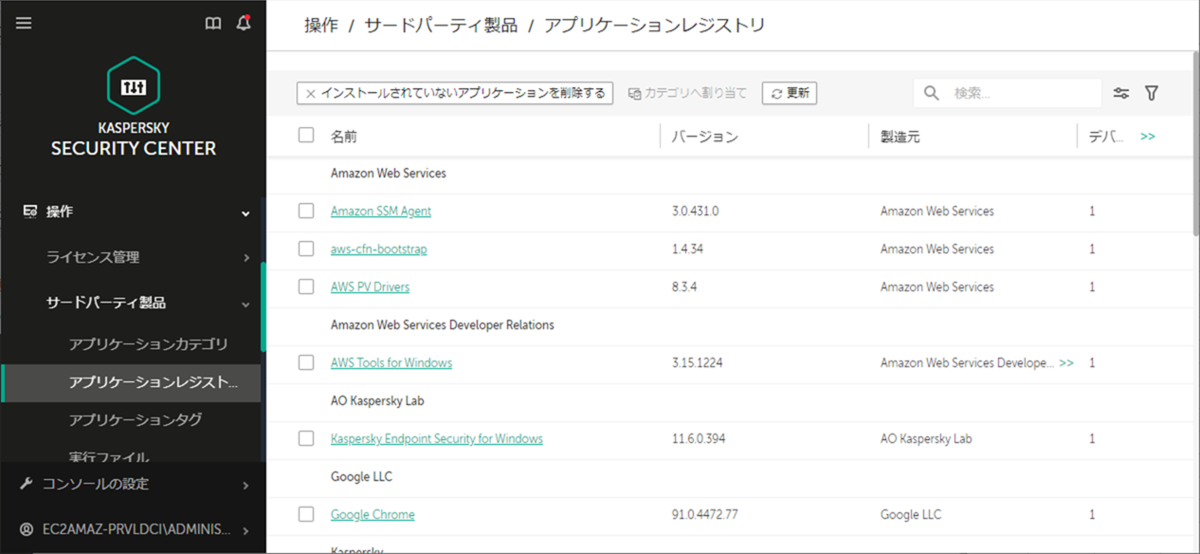Click カテゴリへ割り当て button
The image size is (1200, 554).
pyautogui.click(x=687, y=93)
